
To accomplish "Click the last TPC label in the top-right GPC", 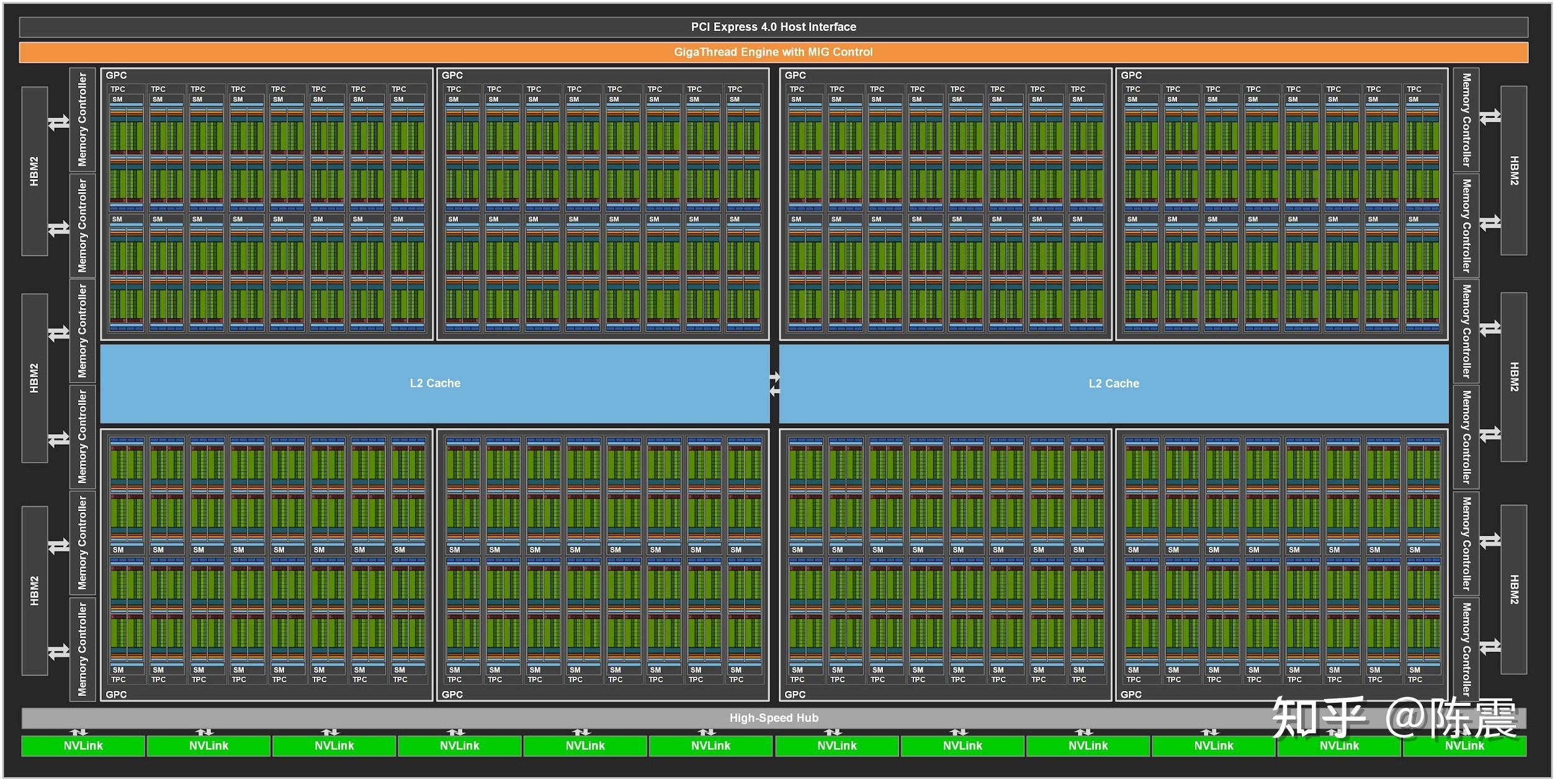I will (1414, 89).
